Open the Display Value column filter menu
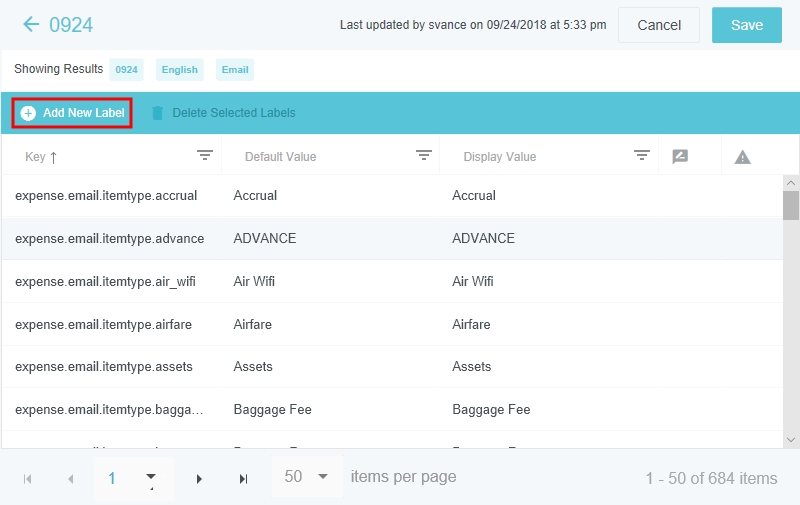 (x=642, y=155)
